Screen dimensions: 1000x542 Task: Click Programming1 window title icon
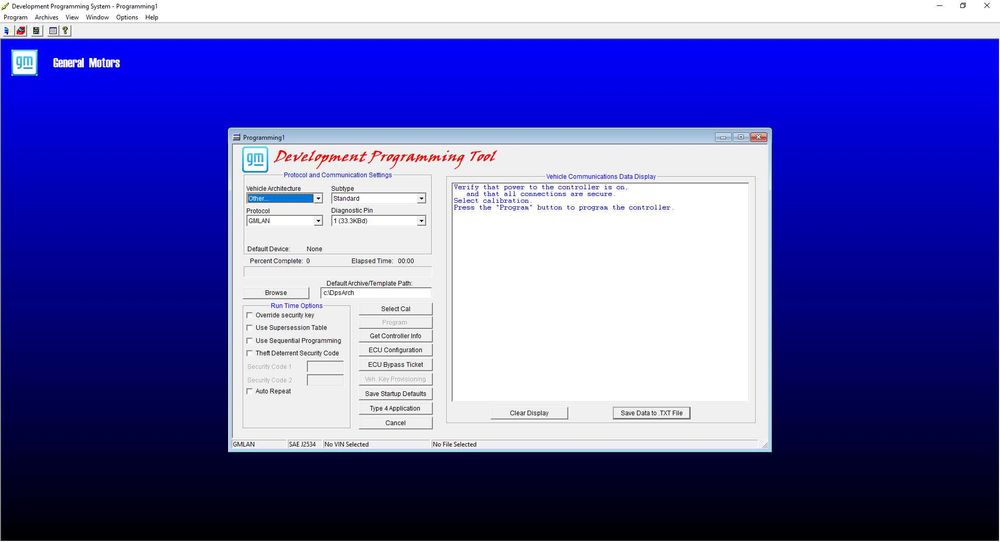pos(237,137)
